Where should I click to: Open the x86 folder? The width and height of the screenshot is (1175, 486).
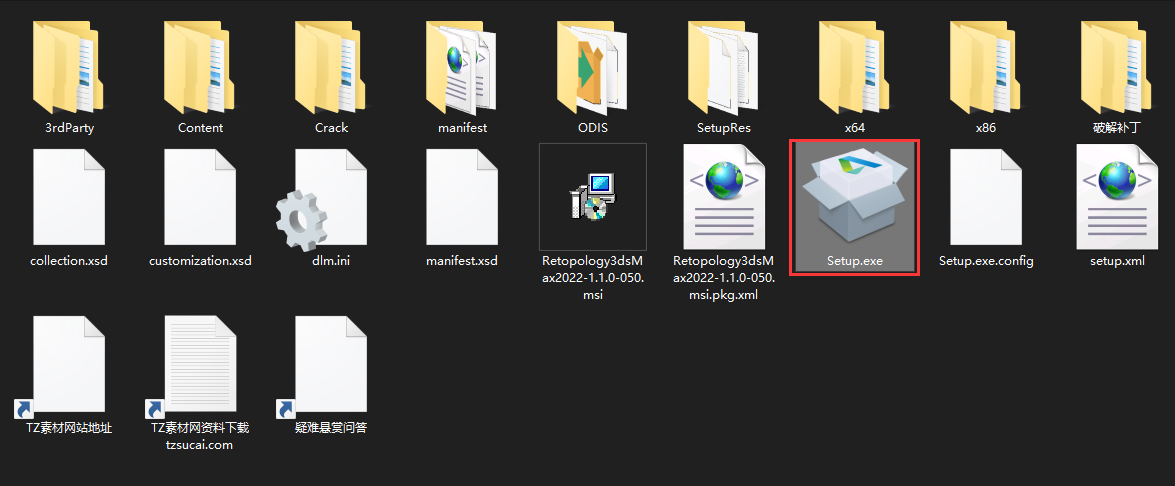pyautogui.click(x=985, y=68)
